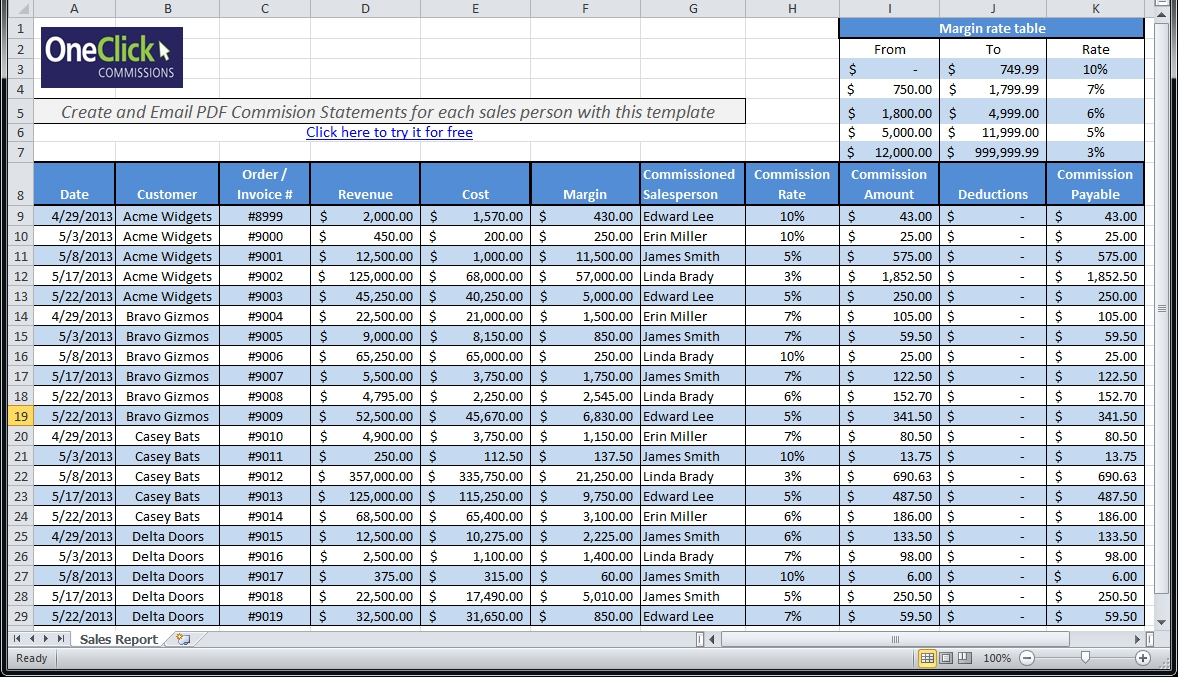Insert a new worksheet tab
Viewport: 1178px width, 677px height.
click(182, 639)
